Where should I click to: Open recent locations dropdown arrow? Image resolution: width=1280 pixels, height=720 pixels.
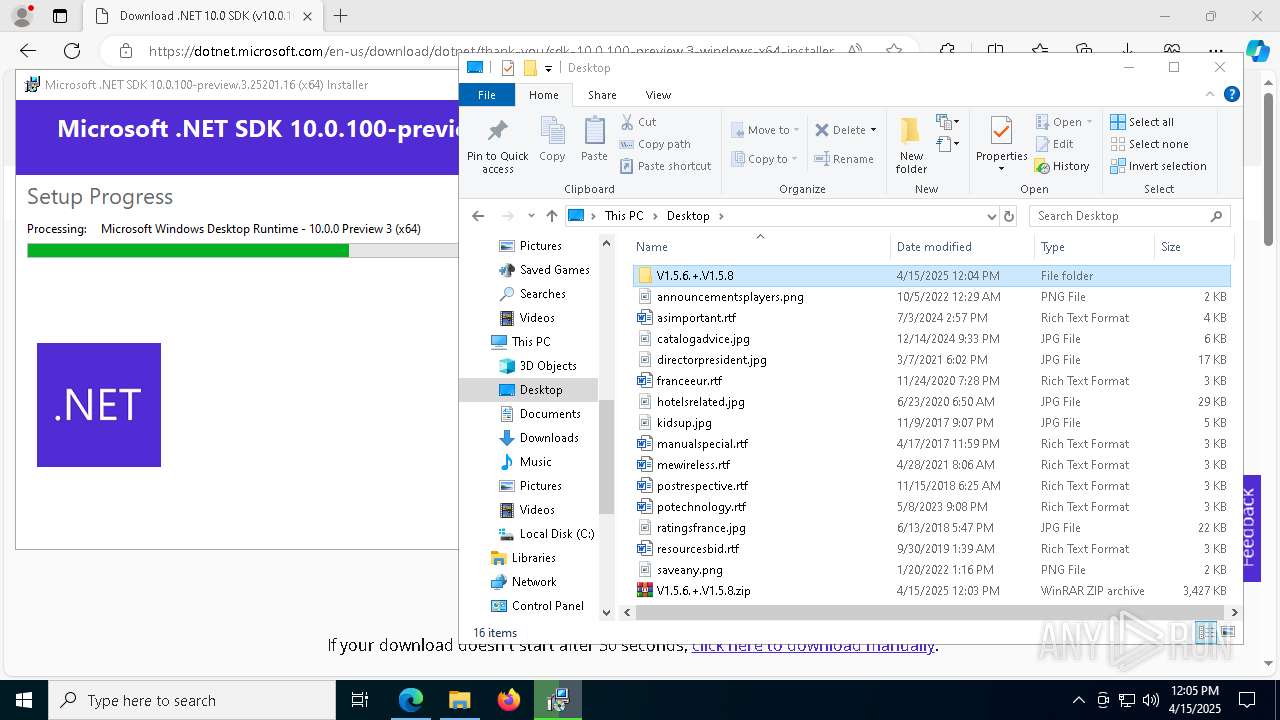pos(531,216)
